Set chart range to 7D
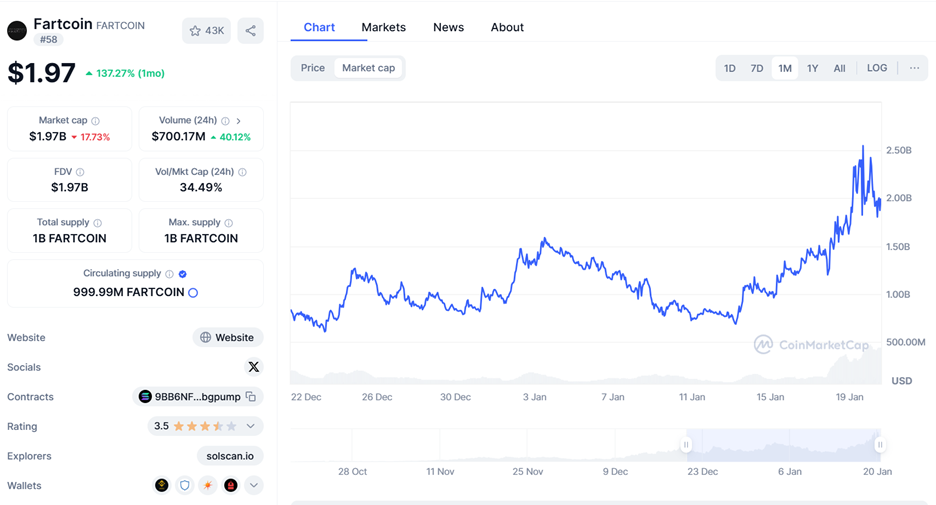The image size is (936, 505). [757, 68]
